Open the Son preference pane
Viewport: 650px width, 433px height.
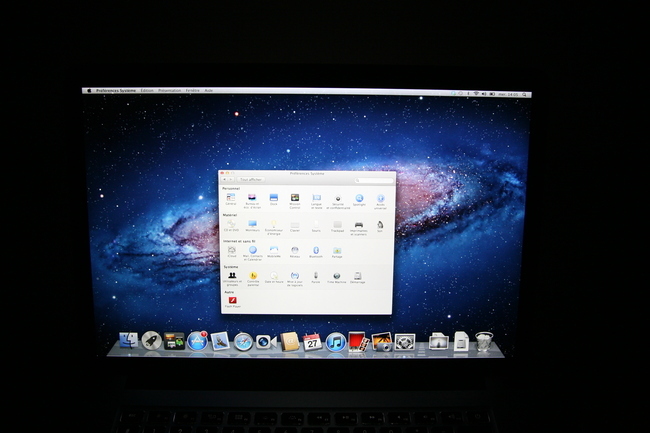click(x=380, y=227)
